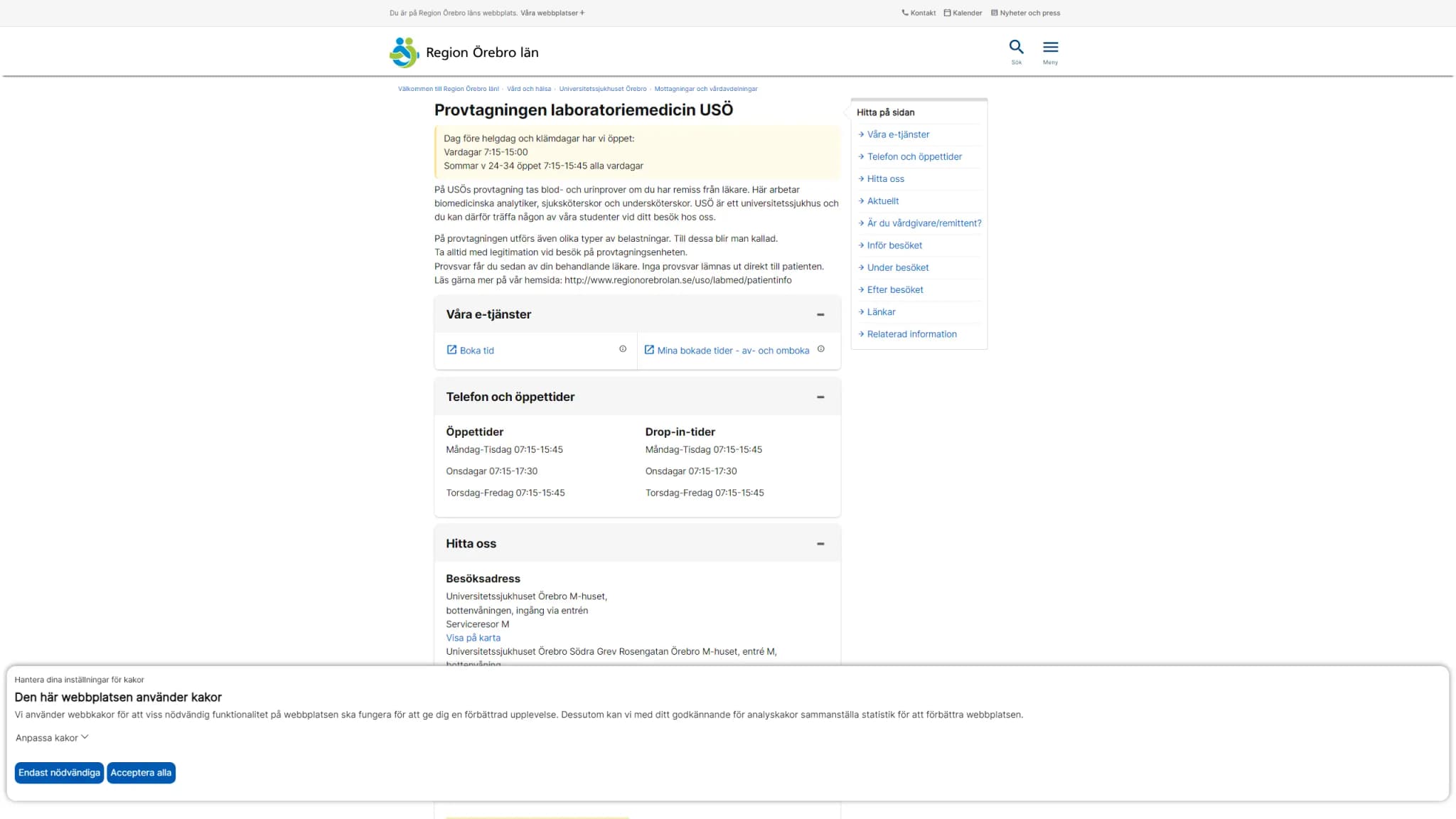The height and width of the screenshot is (819, 1456).
Task: Click Onsdagar 07:15-17:30 under Öppettider
Action: [491, 471]
